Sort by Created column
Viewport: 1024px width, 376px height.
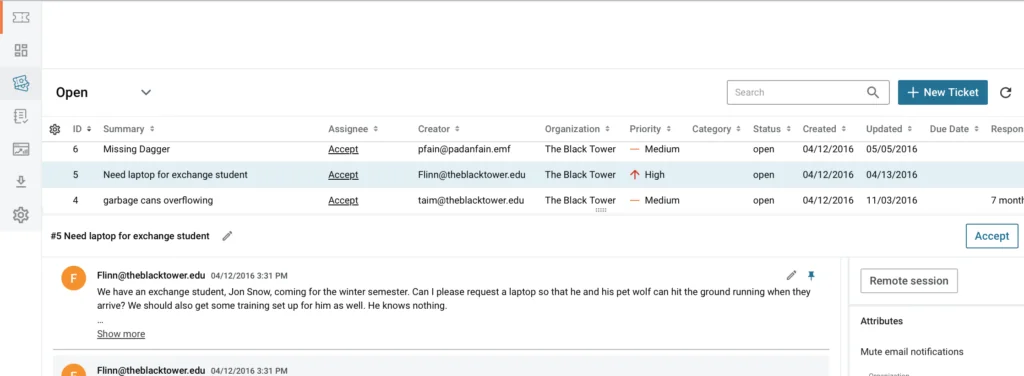825,129
